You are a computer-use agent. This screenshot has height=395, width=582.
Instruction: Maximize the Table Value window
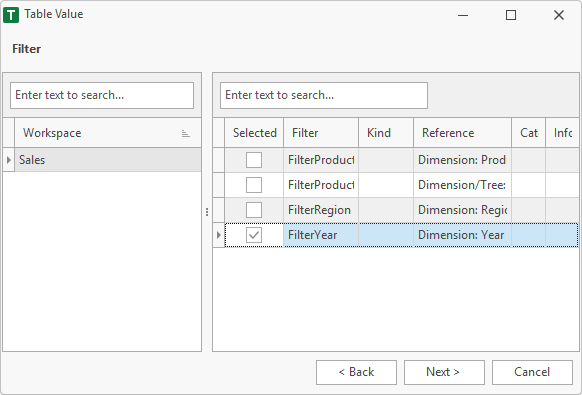[x=511, y=15]
